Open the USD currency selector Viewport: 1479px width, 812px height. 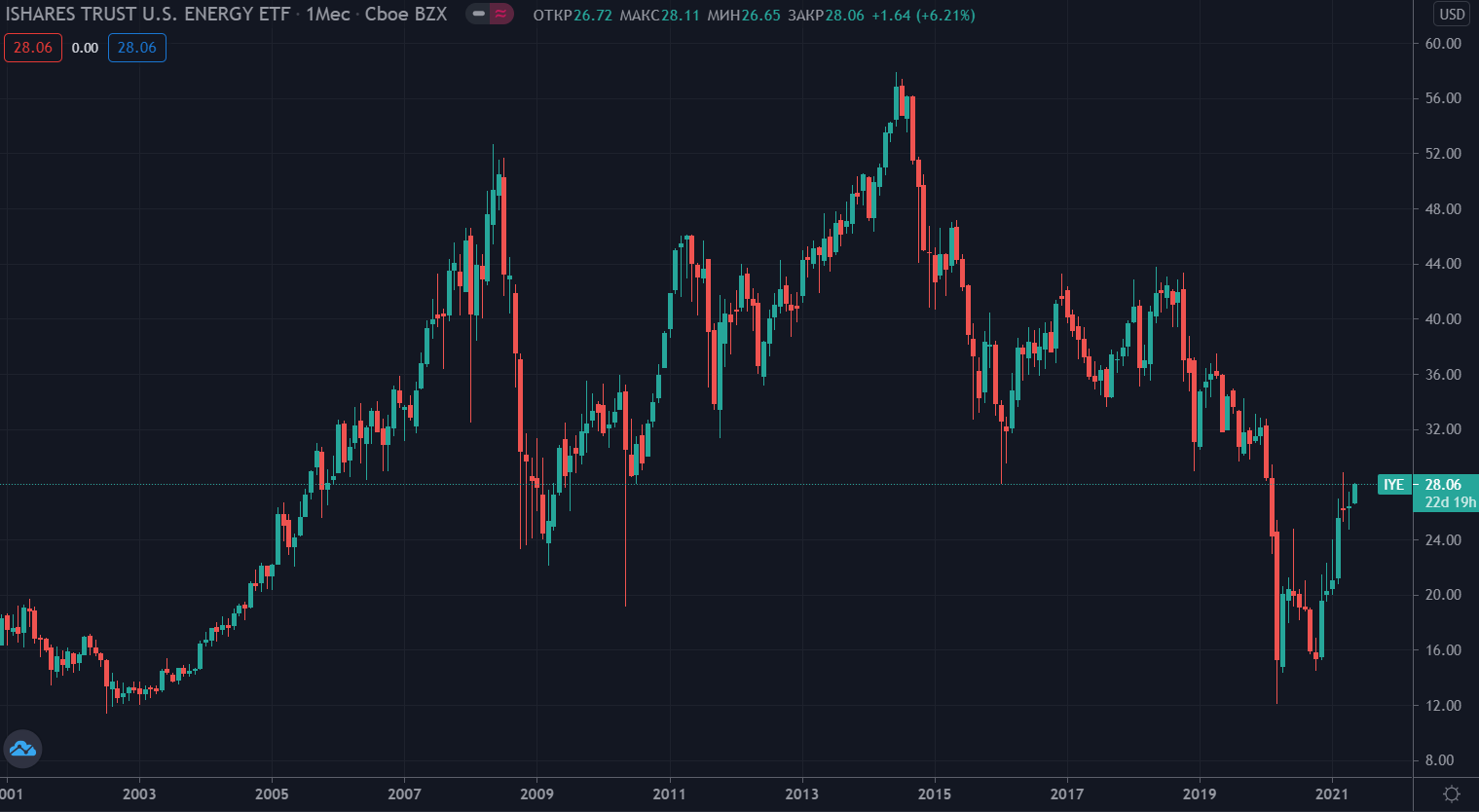[1452, 15]
